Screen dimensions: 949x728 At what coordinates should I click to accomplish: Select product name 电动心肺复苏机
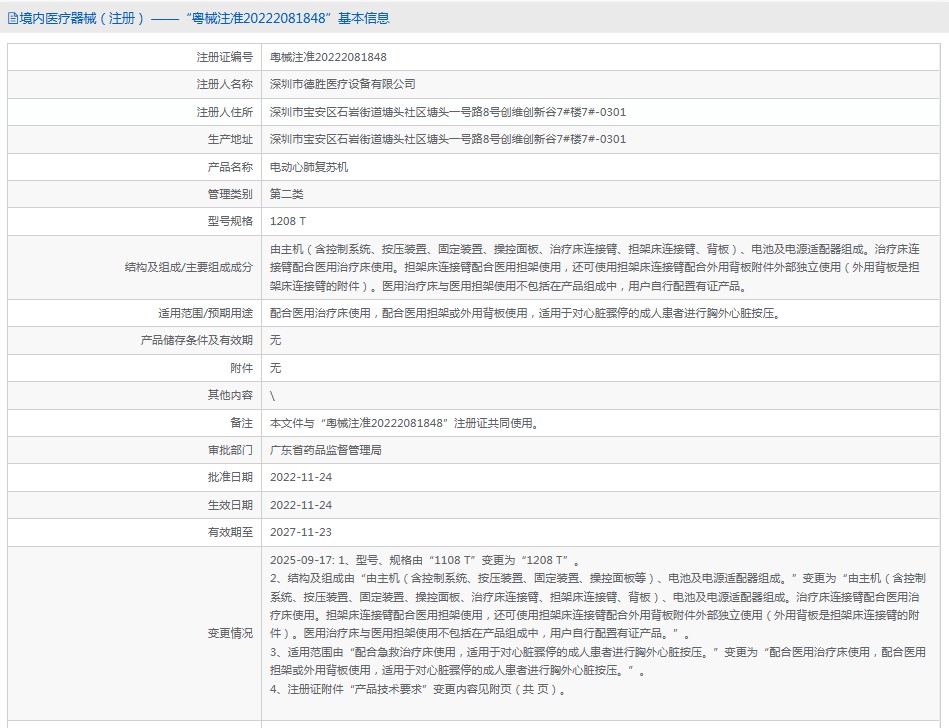309,167
